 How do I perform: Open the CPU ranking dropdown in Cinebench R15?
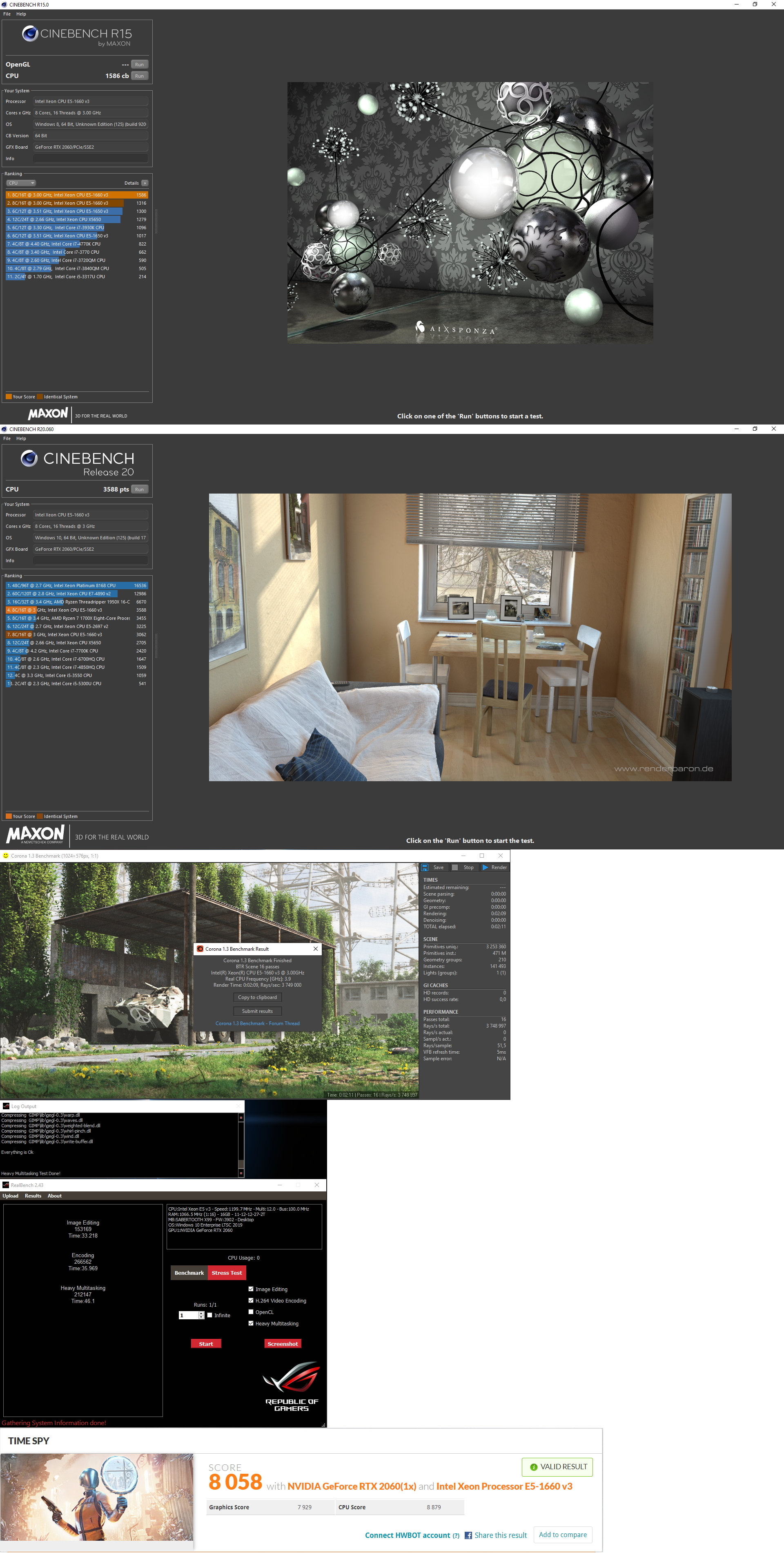pyautogui.click(x=21, y=183)
